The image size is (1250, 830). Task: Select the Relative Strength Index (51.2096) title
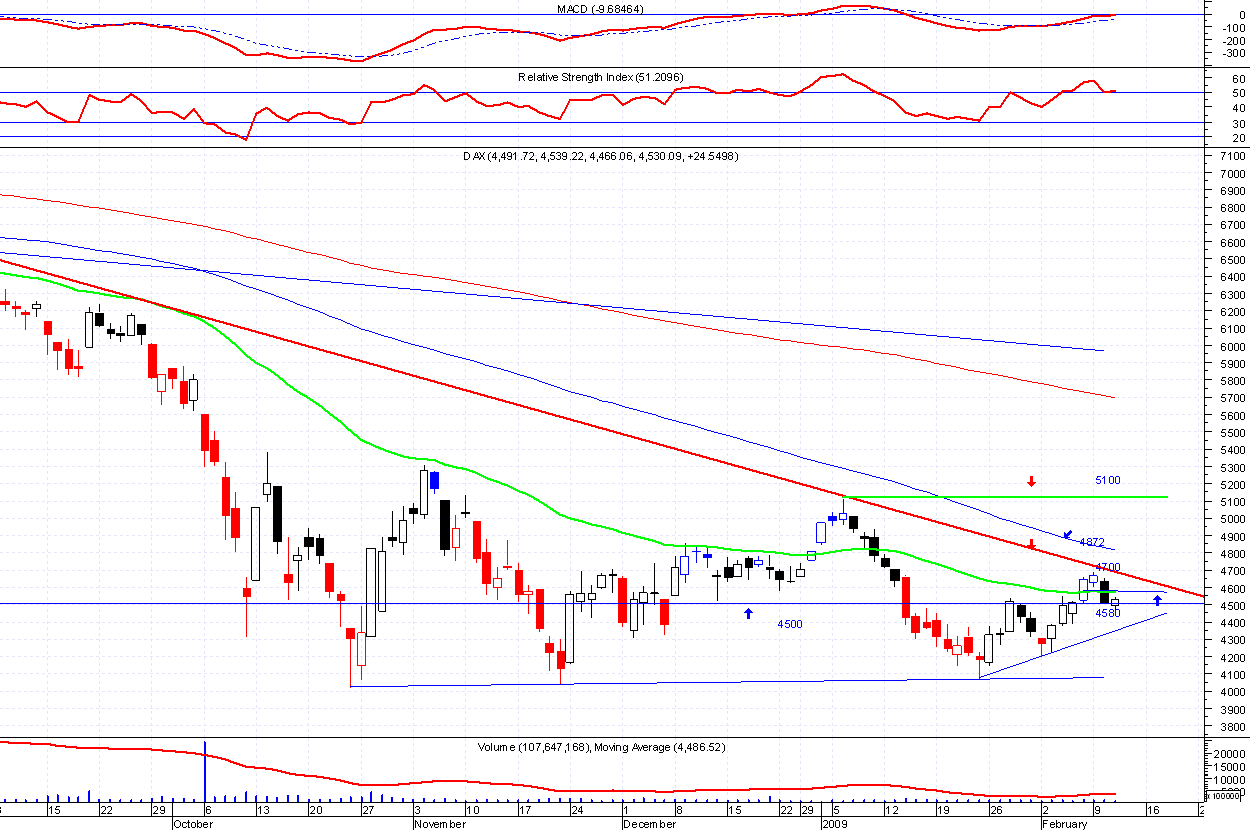pos(600,77)
